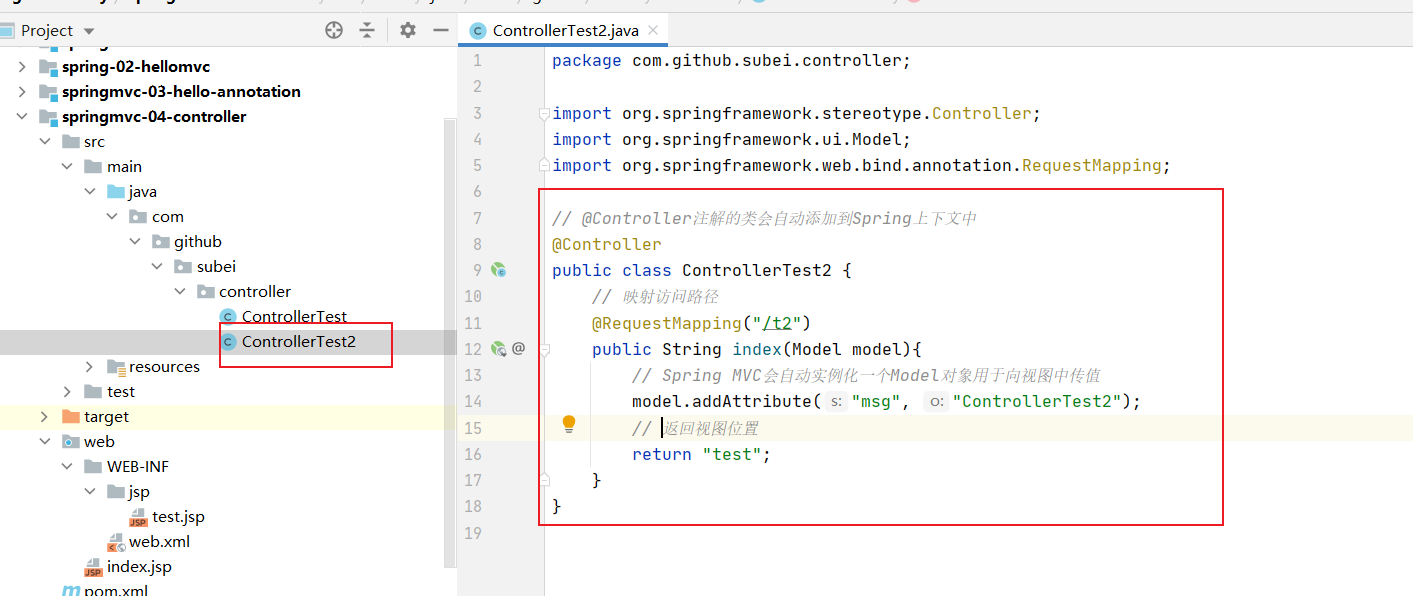Screen dimensions: 1413x596
Task: Expand the spring-02-hellomvc module
Action: coord(22,67)
